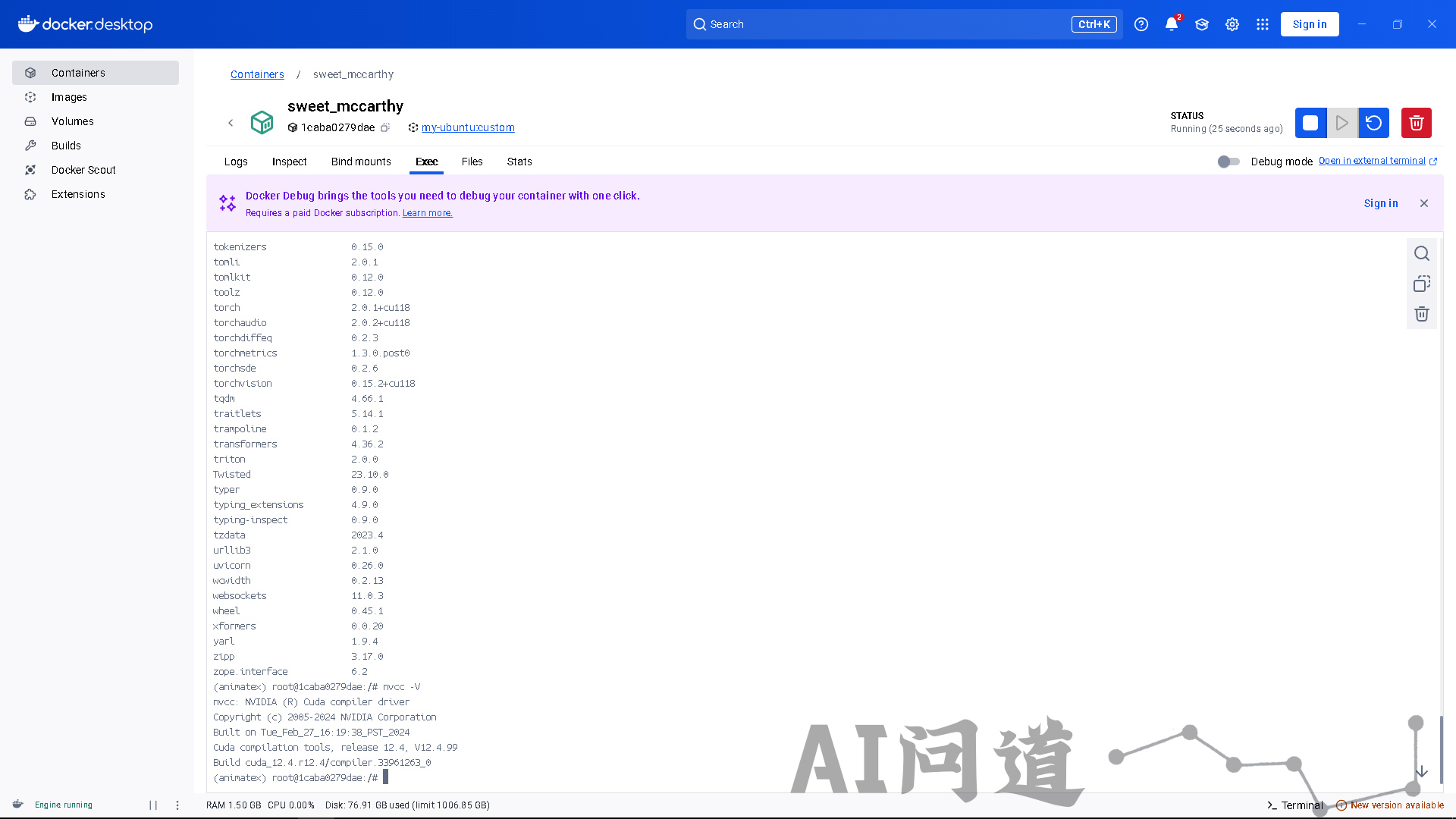This screenshot has height=819, width=1456.
Task: Open notifications bell
Action: coord(1171,24)
